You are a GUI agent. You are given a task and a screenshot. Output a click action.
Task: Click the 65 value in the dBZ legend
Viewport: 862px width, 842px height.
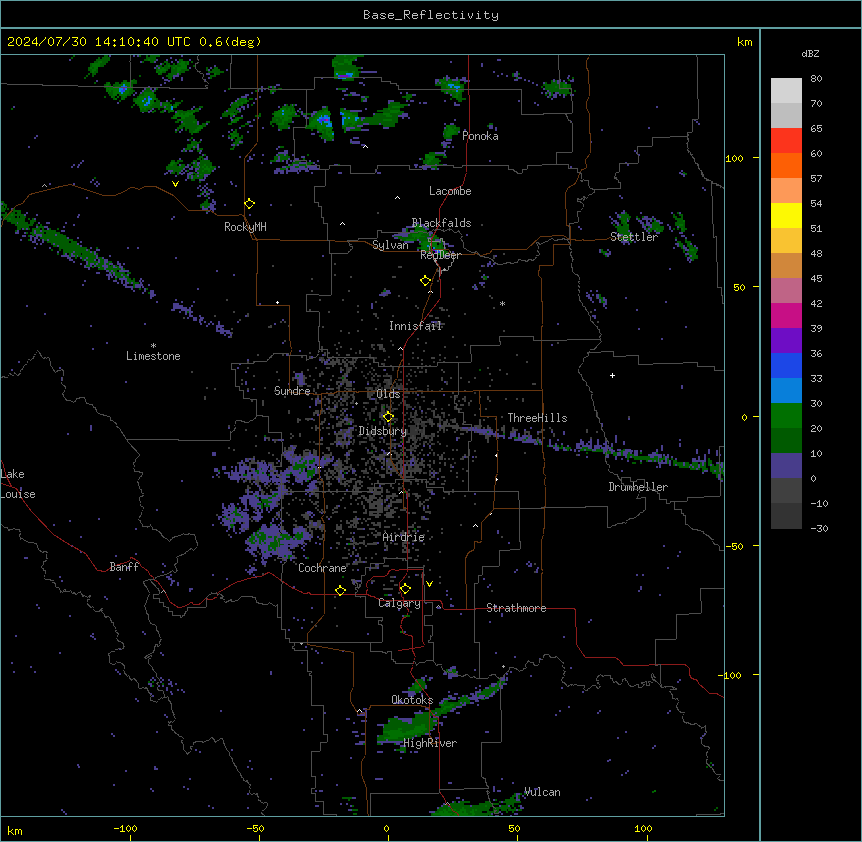(816, 129)
